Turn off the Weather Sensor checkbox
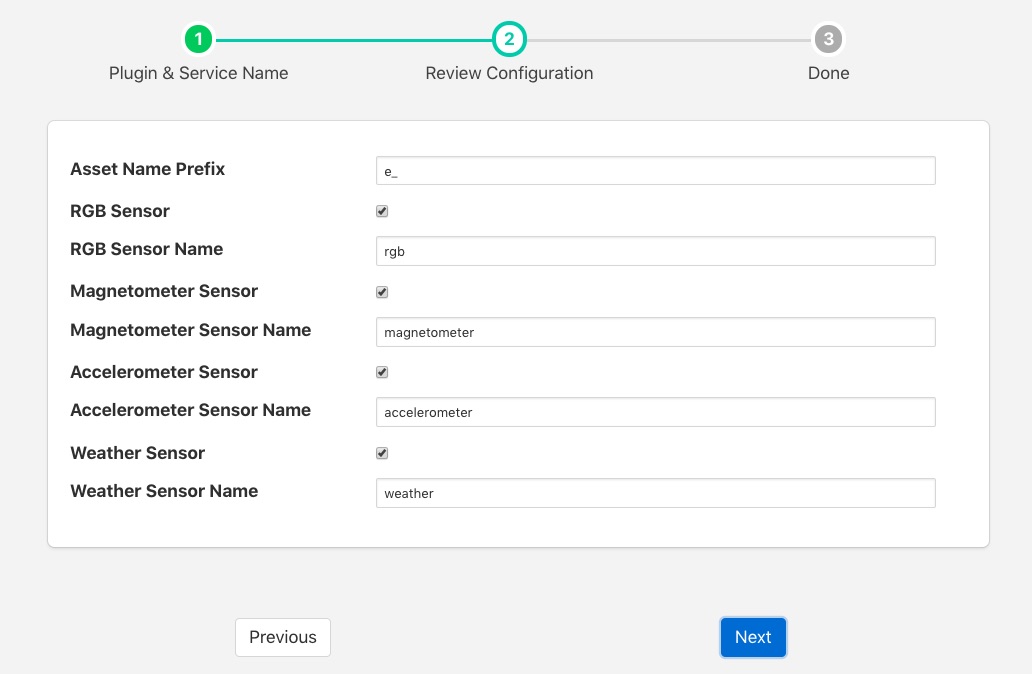 [382, 453]
